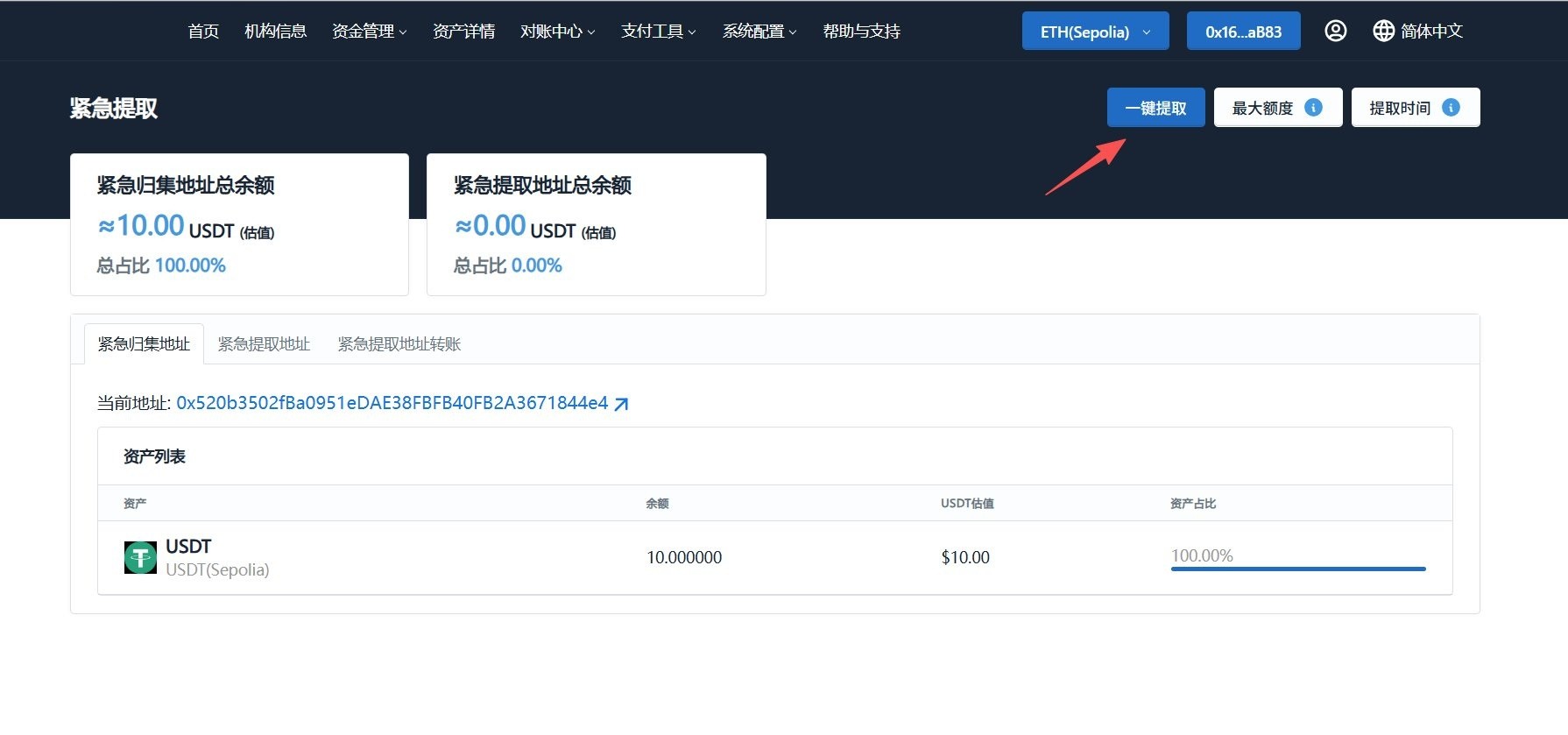Click the 资产列表 heading

coord(154,456)
